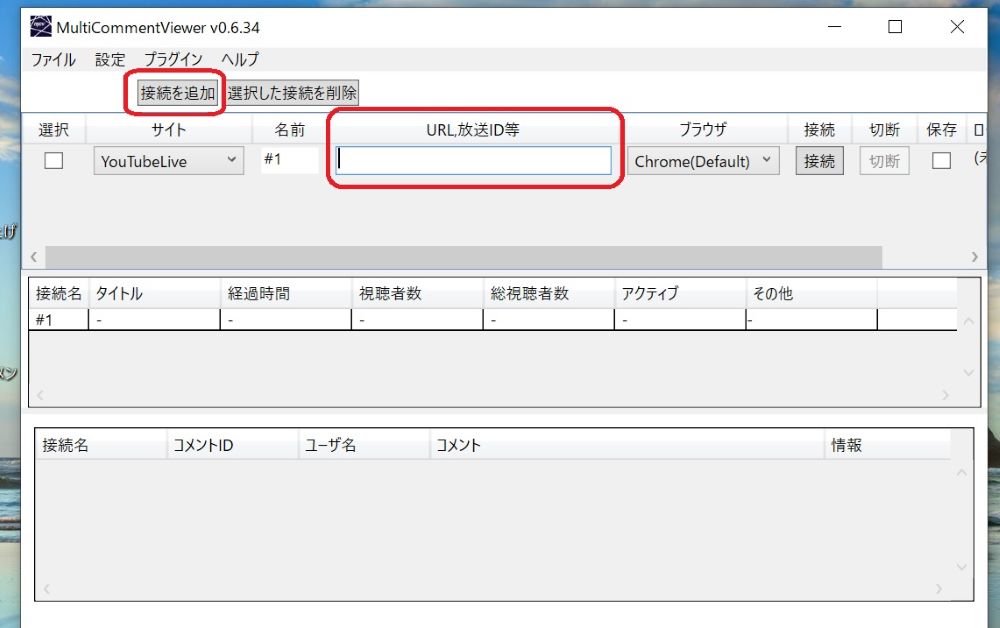The image size is (1000, 628).
Task: Click the 選択した接続を削除 button
Action: point(292,93)
